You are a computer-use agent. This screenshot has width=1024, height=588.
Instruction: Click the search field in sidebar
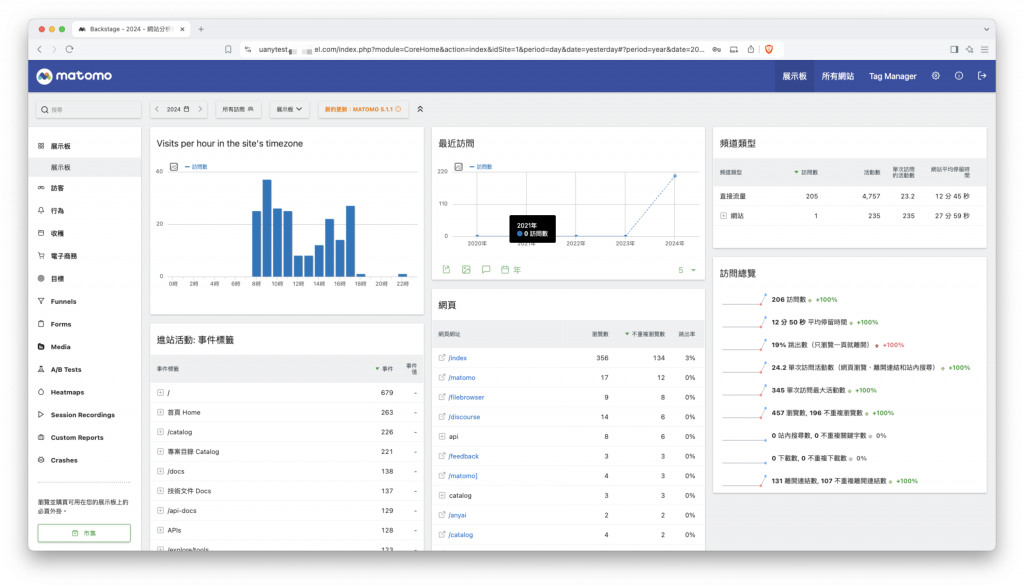click(89, 110)
